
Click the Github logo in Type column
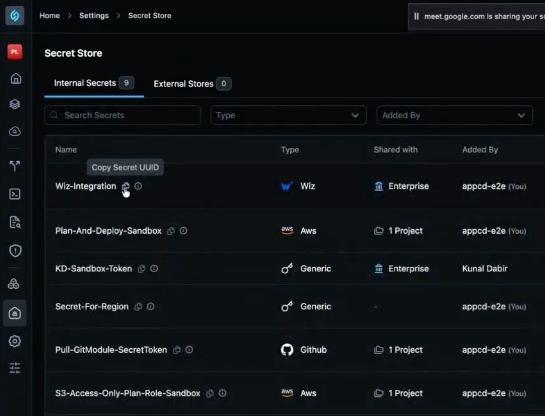287,350
